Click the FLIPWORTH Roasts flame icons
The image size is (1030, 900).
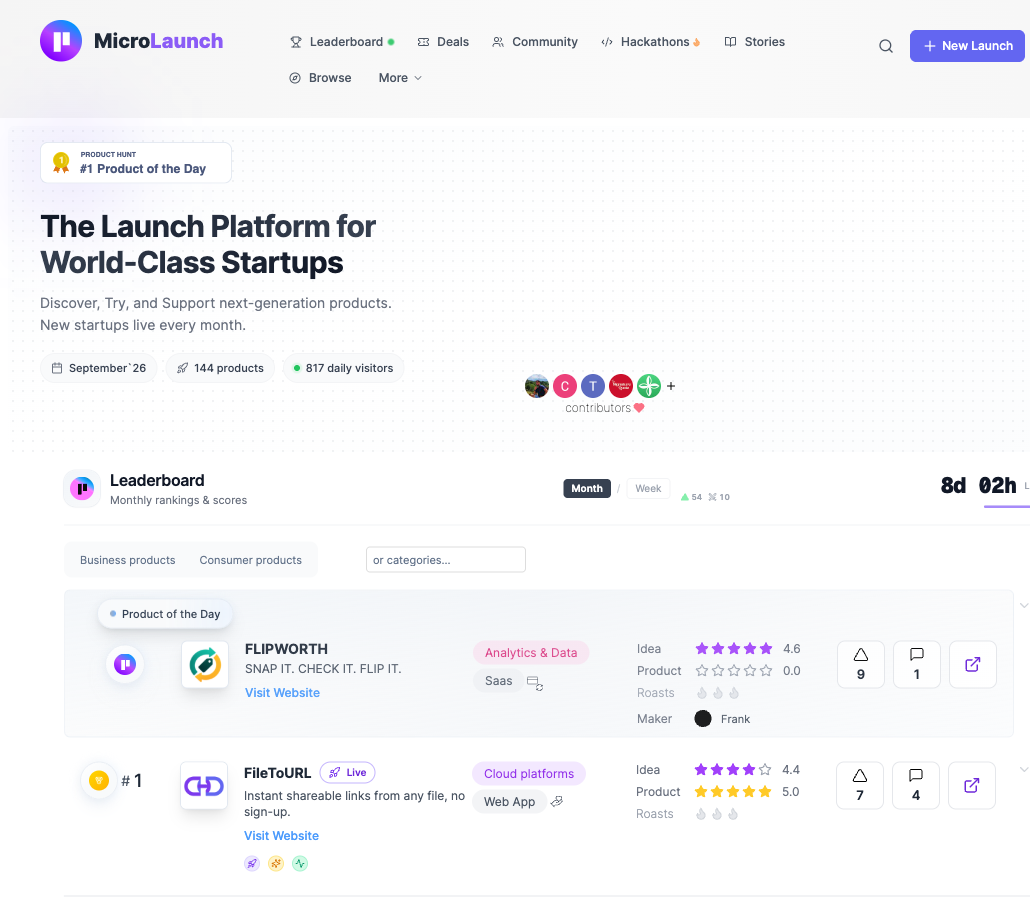718,692
